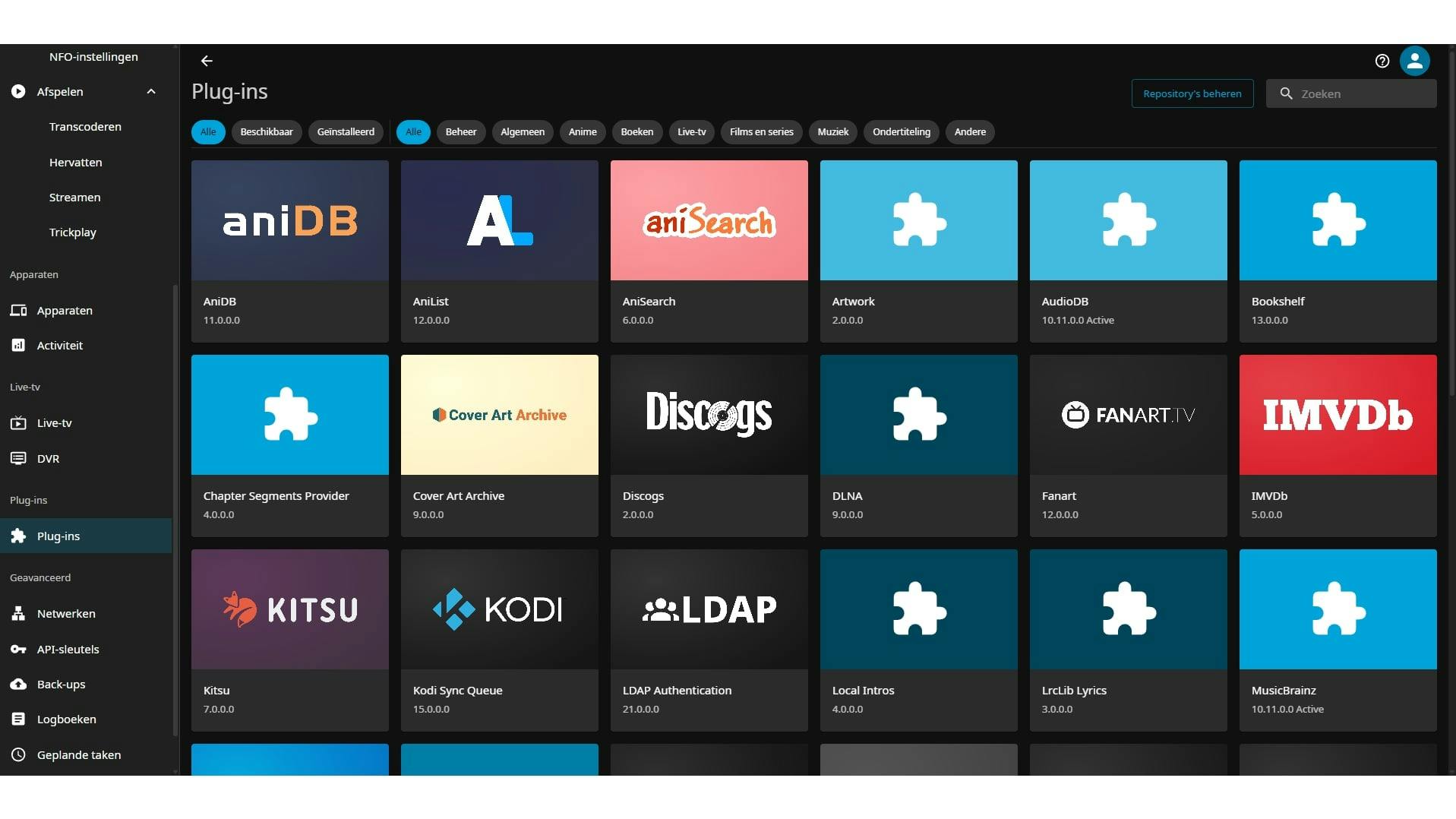Click Repository's beheren button
The height and width of the screenshot is (819, 1456).
click(x=1192, y=93)
